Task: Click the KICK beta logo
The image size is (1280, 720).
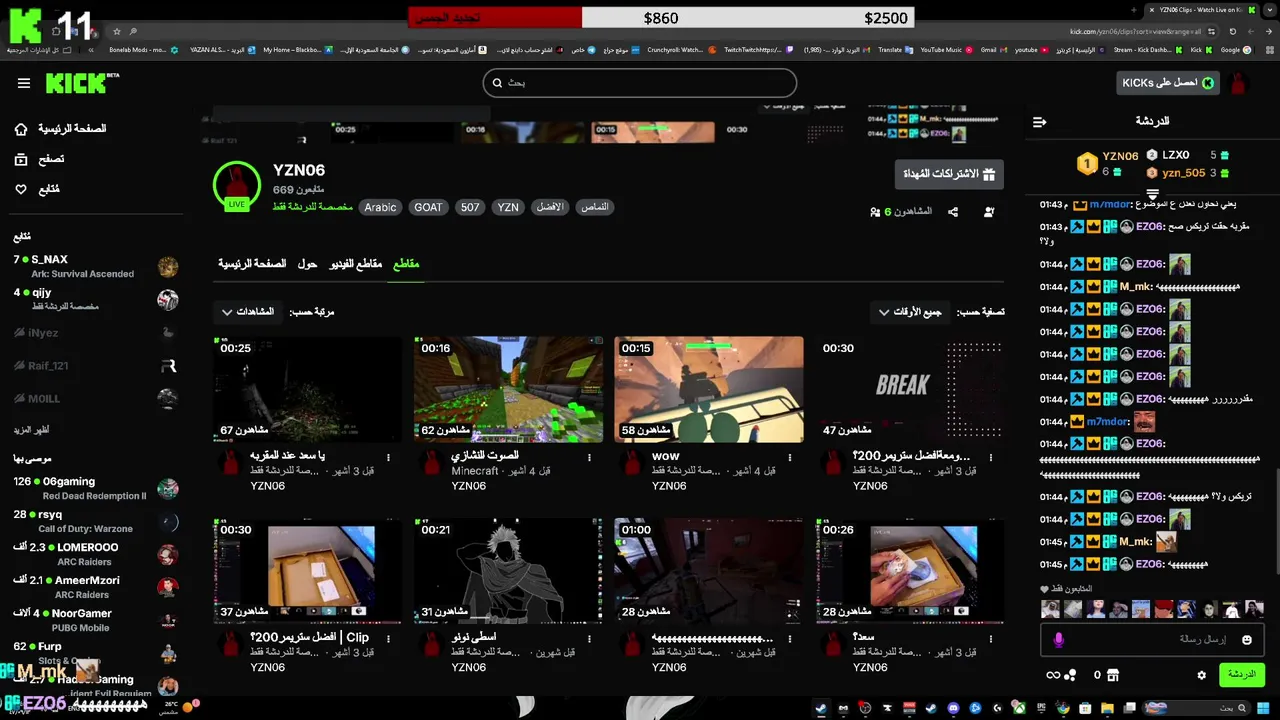Action: tap(82, 83)
